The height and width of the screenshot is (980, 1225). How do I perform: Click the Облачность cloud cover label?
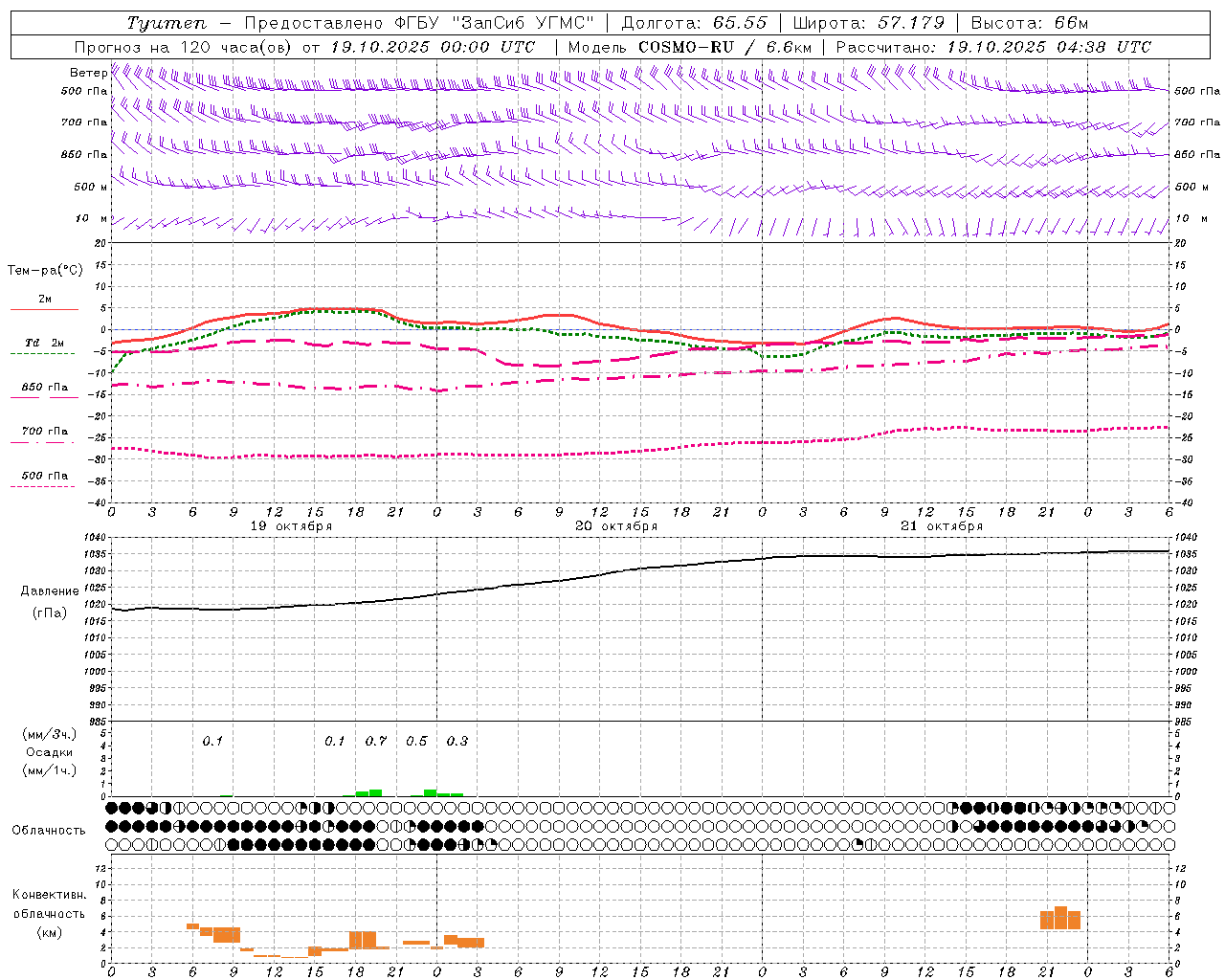click(49, 830)
